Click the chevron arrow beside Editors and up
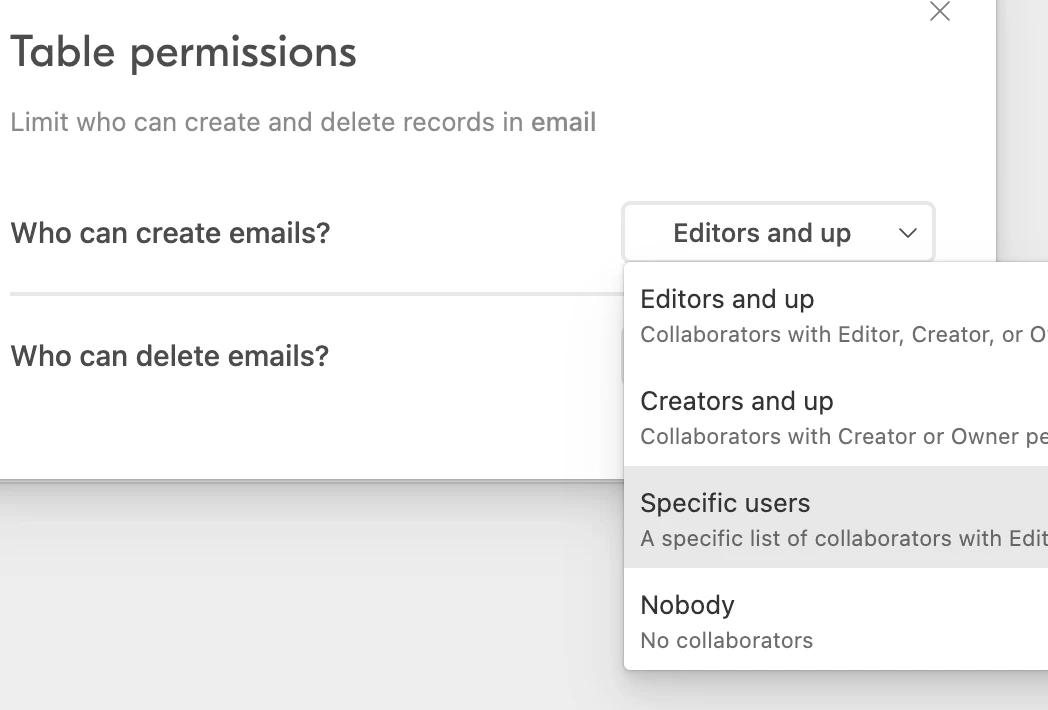This screenshot has height=710, width=1048. (x=907, y=233)
